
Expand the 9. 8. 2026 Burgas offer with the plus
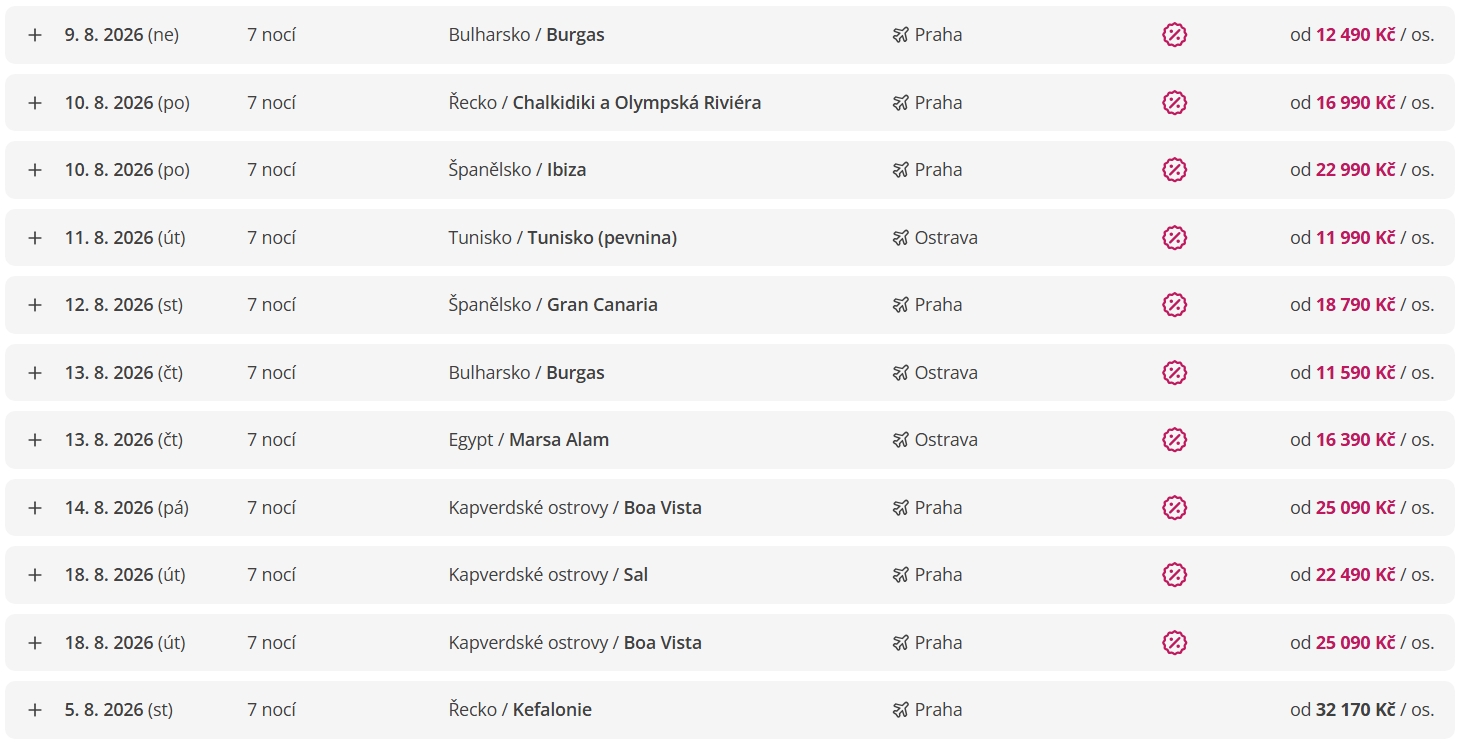point(35,35)
